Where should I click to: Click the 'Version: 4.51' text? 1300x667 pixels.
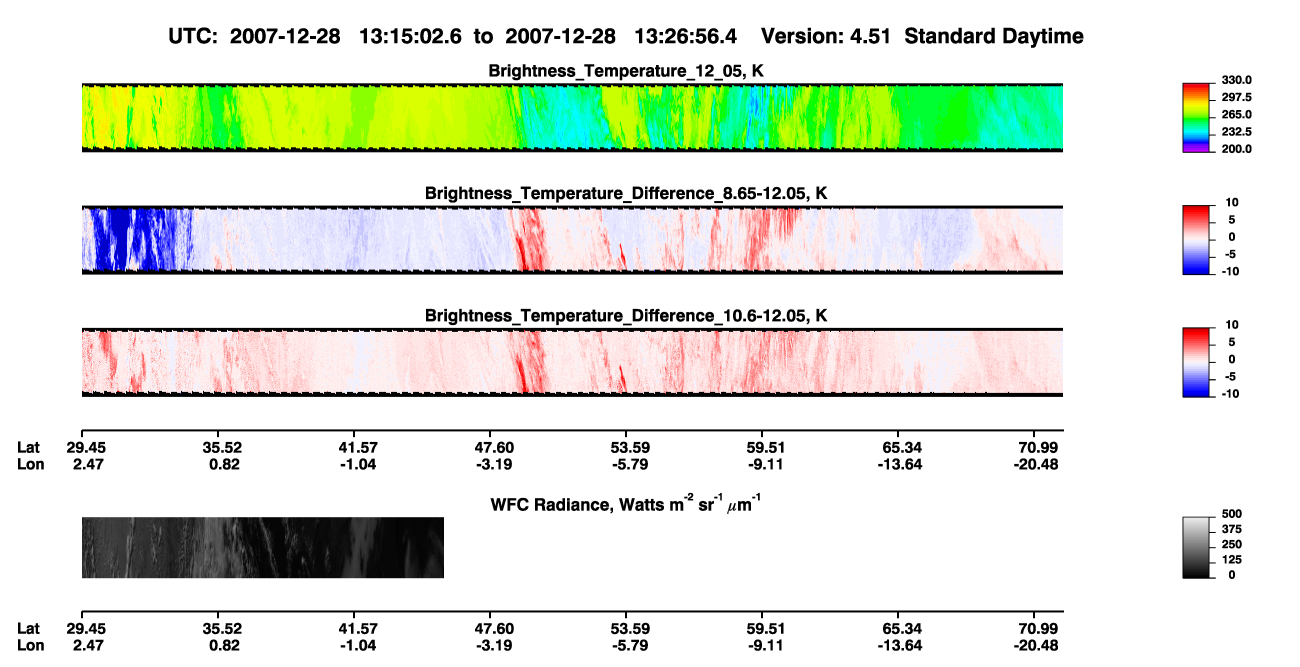[826, 36]
